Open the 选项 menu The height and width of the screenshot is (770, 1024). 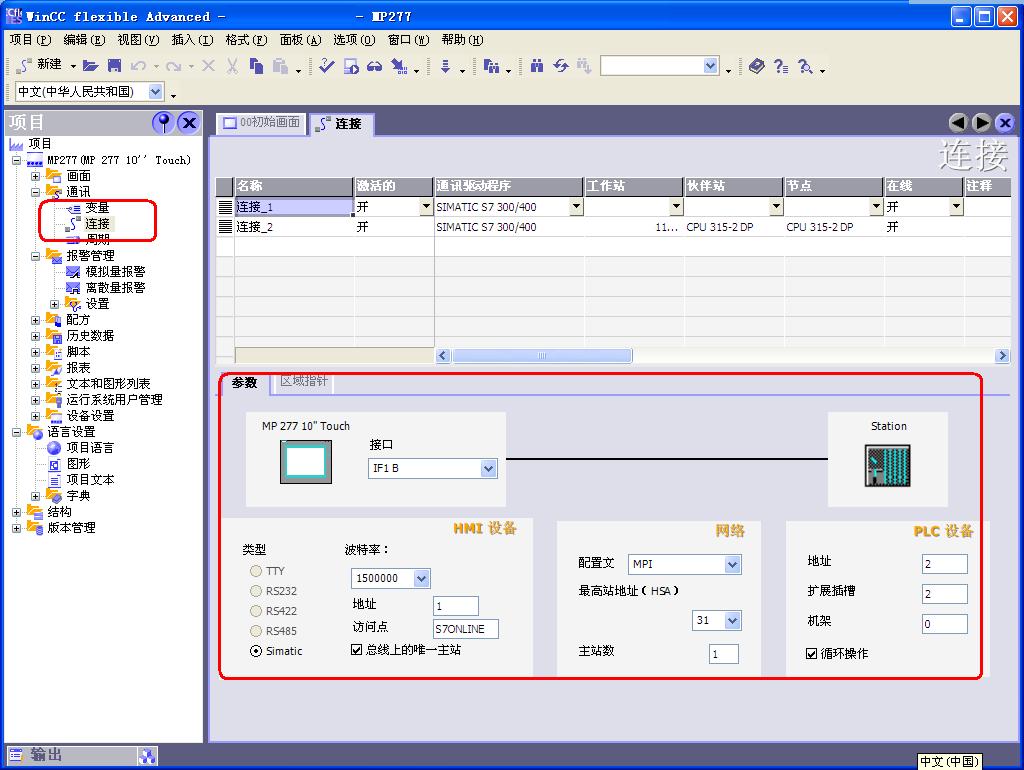pos(353,40)
